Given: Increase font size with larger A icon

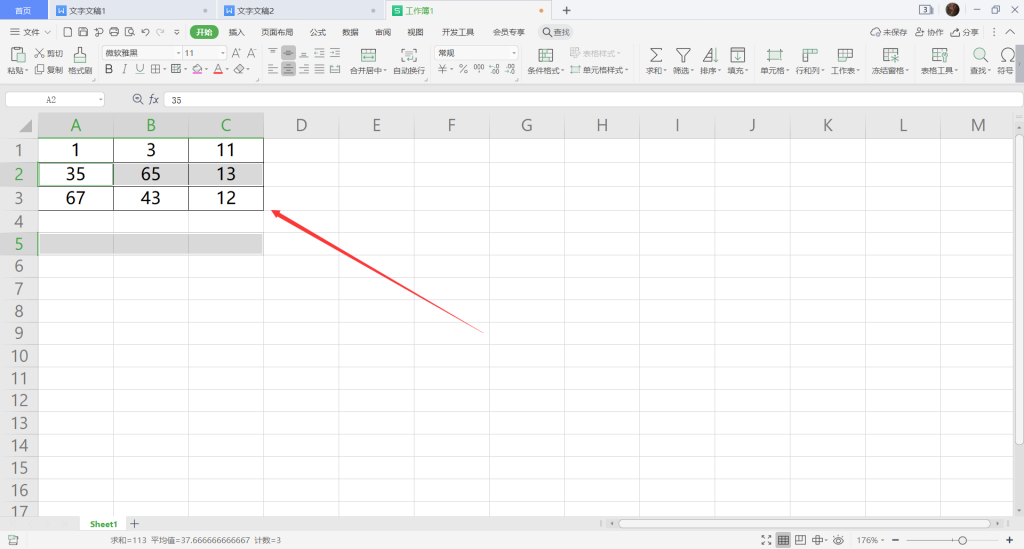Looking at the screenshot, I should pyautogui.click(x=236, y=53).
